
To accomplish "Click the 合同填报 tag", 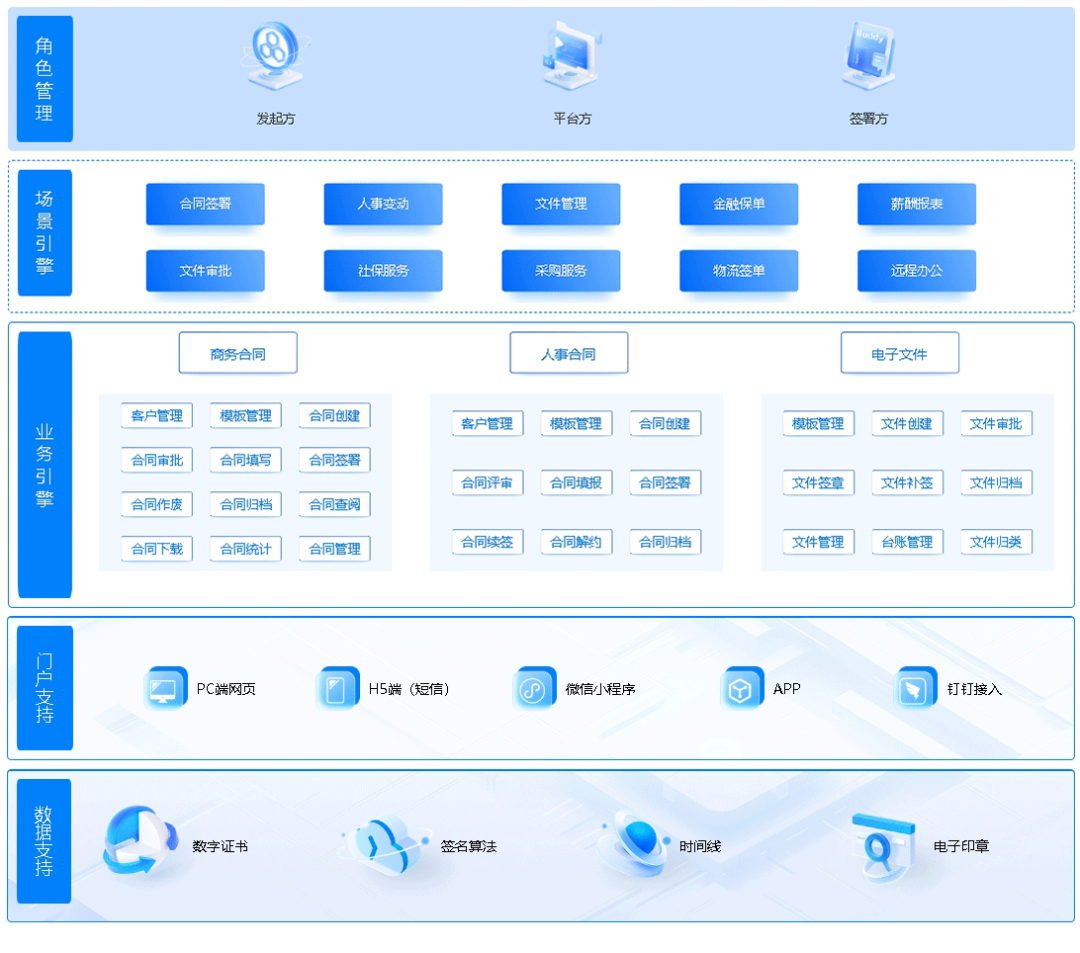I will [x=577, y=483].
